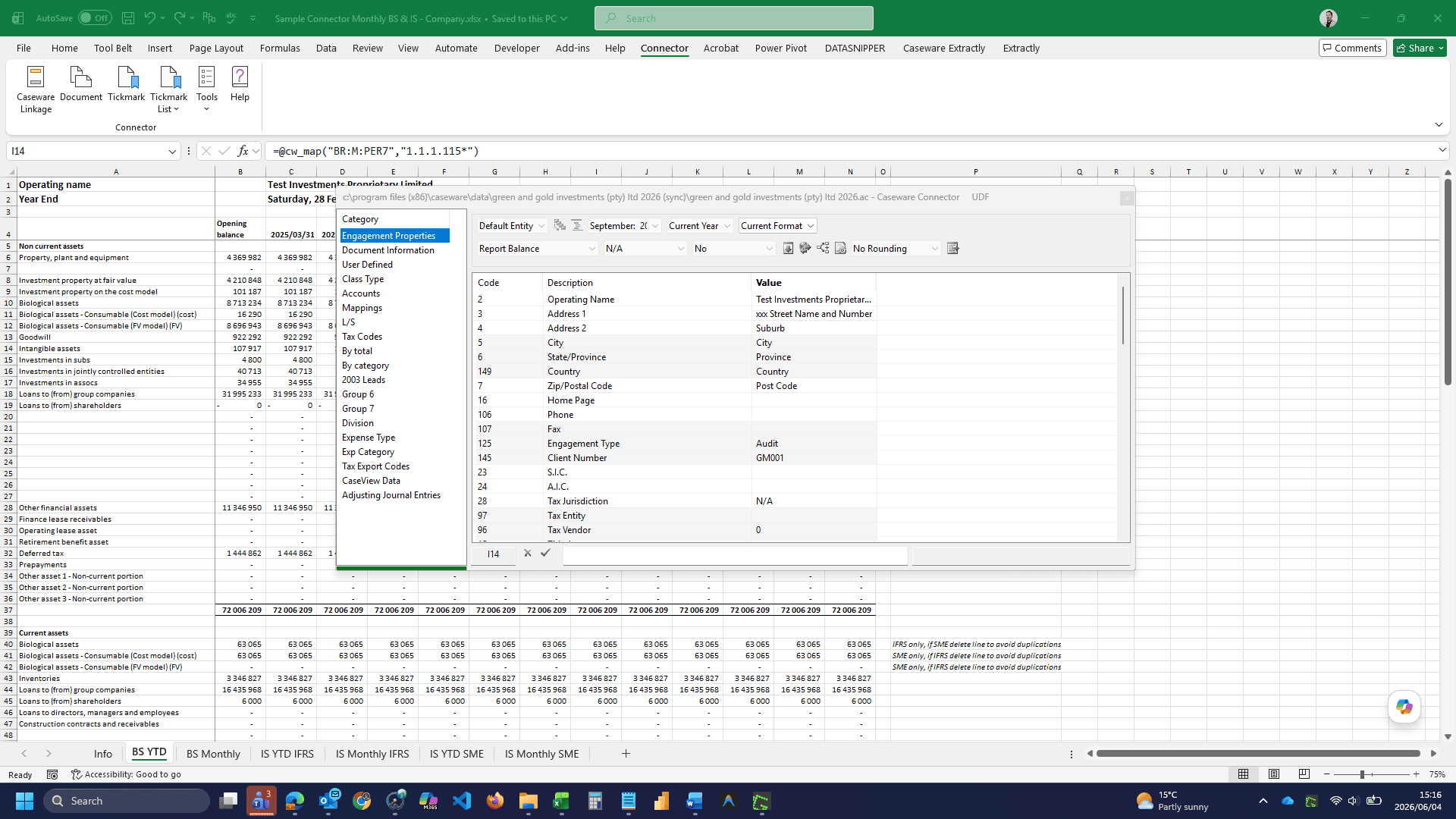
Task: Open the Comments button
Action: click(1353, 48)
